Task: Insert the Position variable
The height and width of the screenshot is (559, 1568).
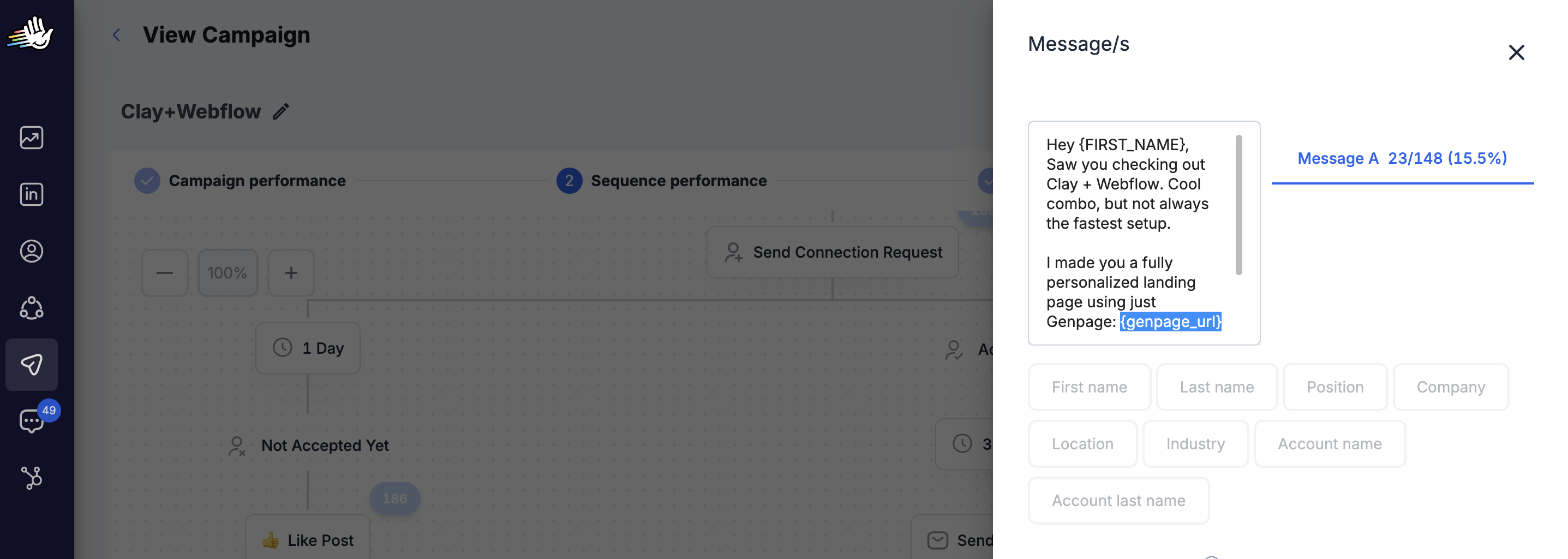Action: pyautogui.click(x=1336, y=387)
